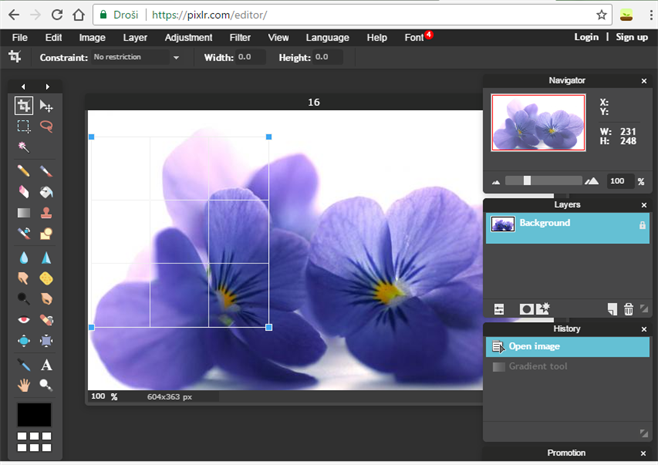Open the Adjustment menu

tap(188, 37)
